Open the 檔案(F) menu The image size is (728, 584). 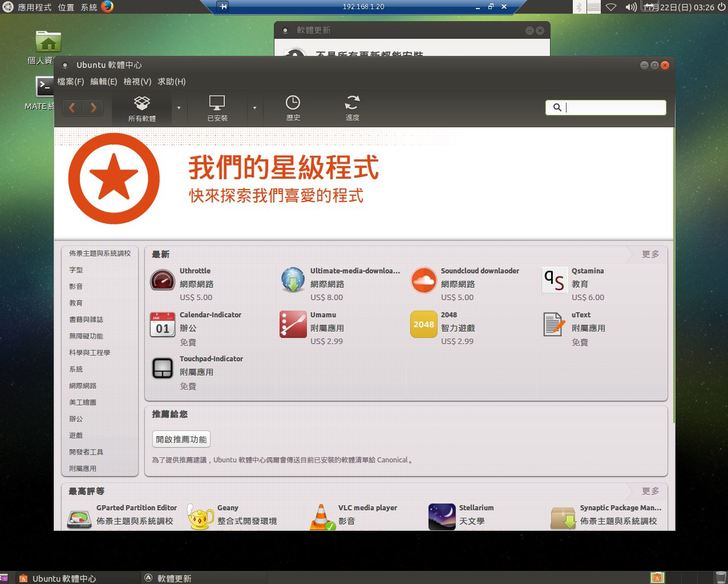[x=71, y=82]
